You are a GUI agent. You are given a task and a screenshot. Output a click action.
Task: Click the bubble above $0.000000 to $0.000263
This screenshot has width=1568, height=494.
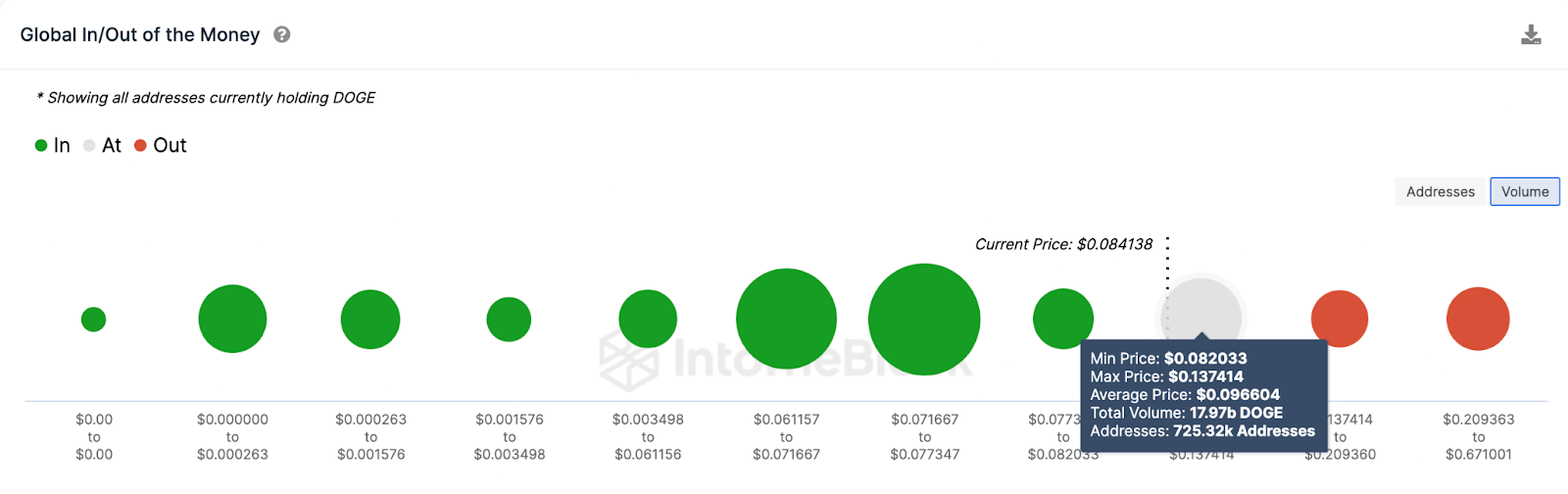pos(232,319)
